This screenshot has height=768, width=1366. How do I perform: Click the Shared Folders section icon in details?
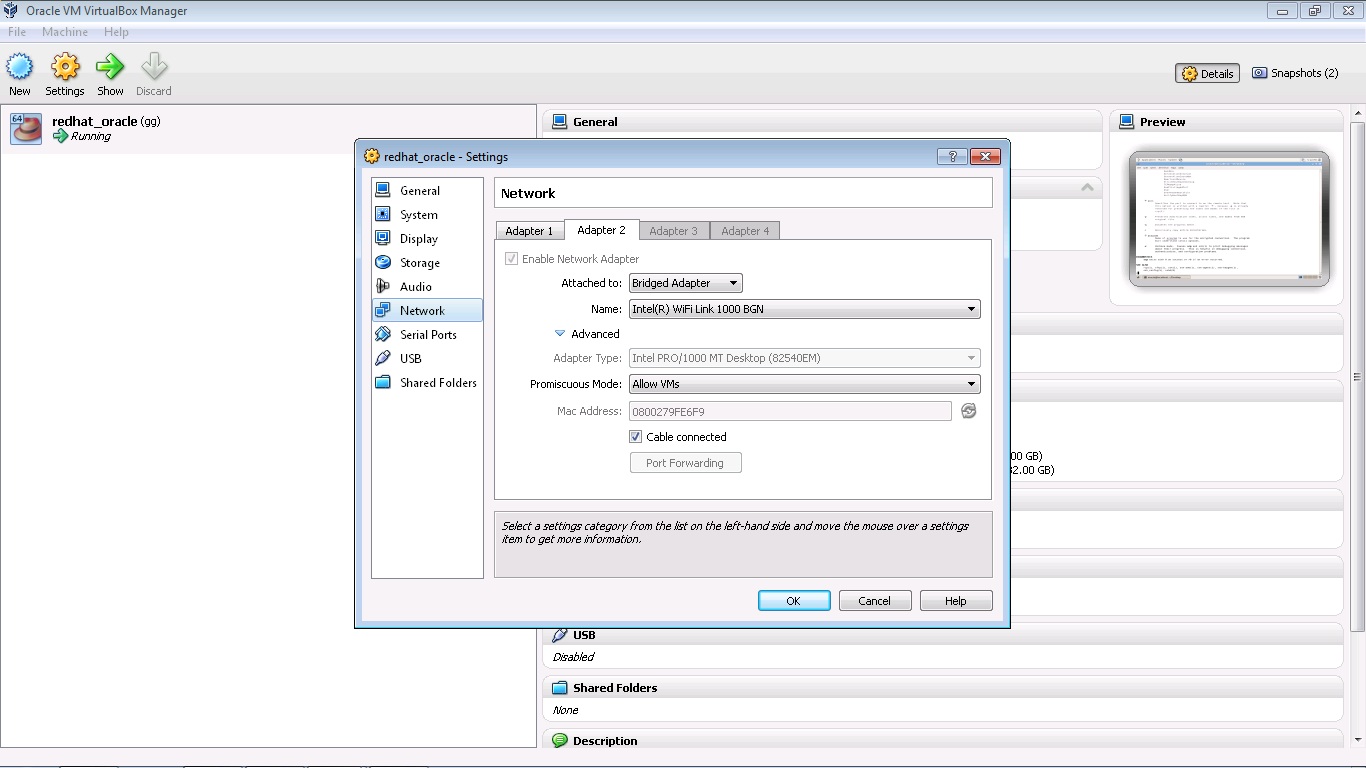click(x=560, y=687)
